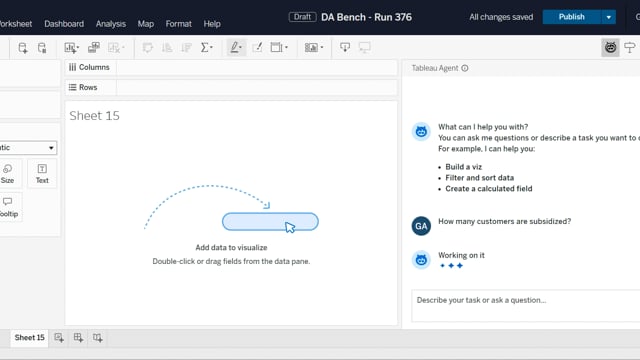This screenshot has width=640, height=360.
Task: Click the Duplicate sheet icon
Action: [x=94, y=48]
